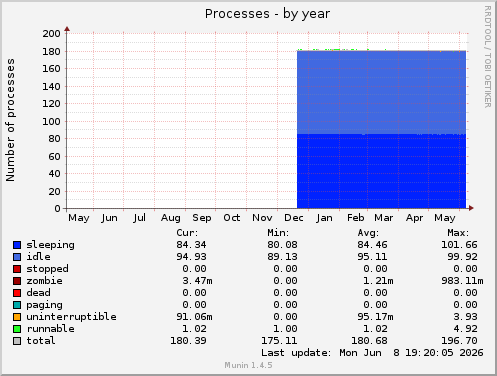497x376 pixels.
Task: Click total min value 175.11
Action: (279, 341)
